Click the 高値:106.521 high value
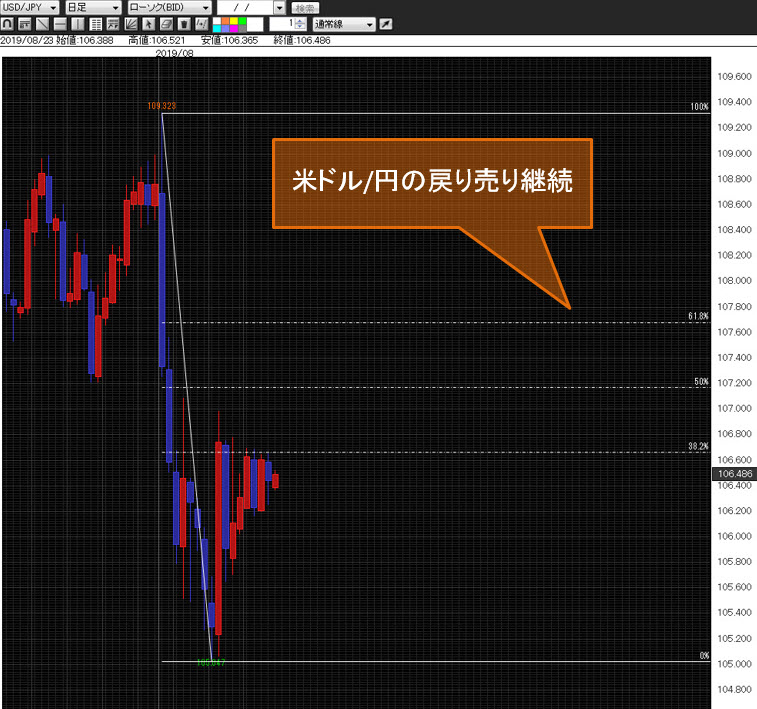 (157, 41)
